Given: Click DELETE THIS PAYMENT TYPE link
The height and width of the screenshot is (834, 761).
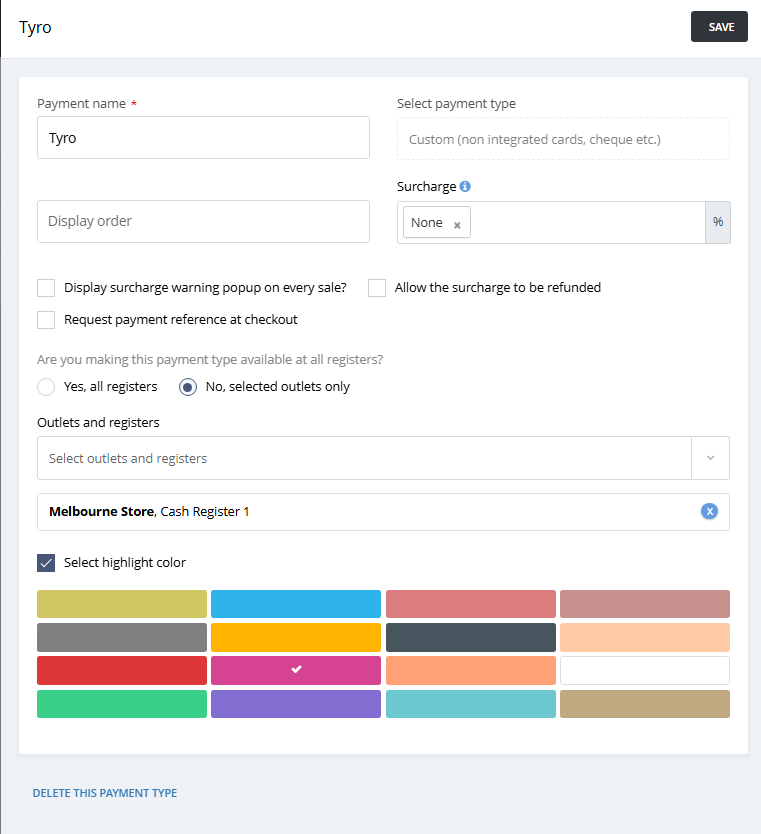Looking at the screenshot, I should tap(105, 793).
